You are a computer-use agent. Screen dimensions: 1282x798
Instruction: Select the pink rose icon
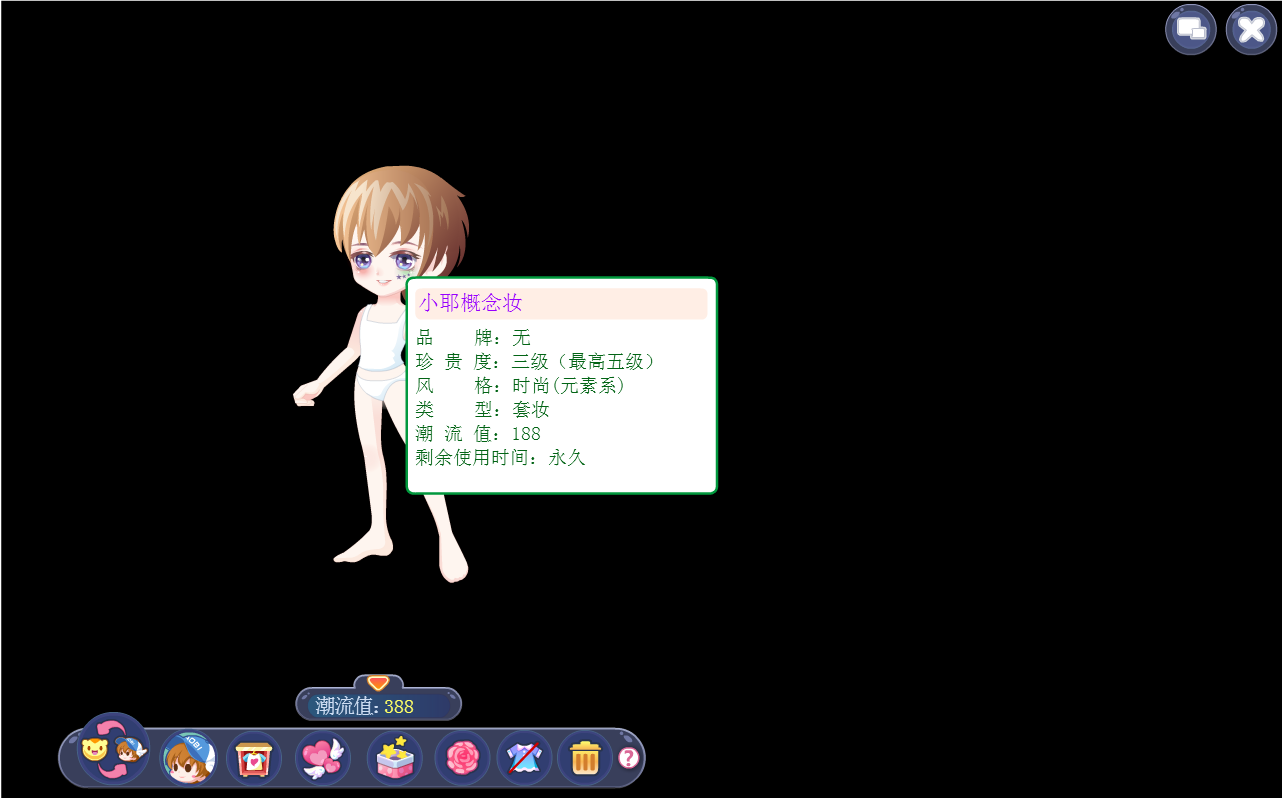(x=462, y=759)
